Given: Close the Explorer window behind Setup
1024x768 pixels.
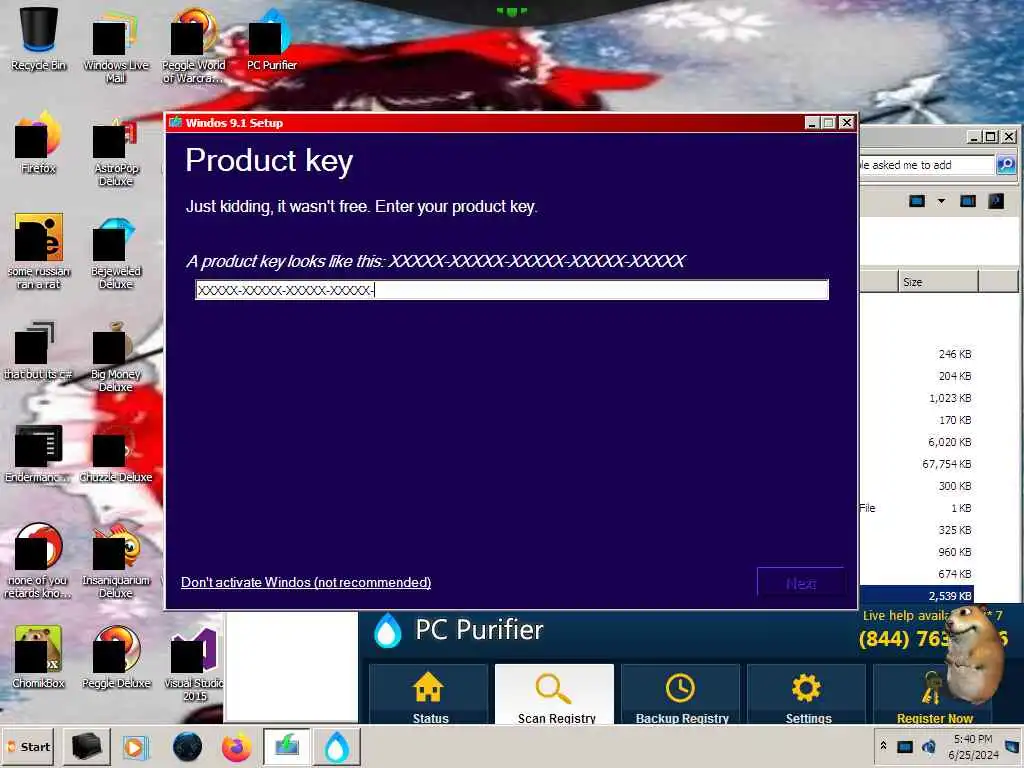Looking at the screenshot, I should 1009,136.
